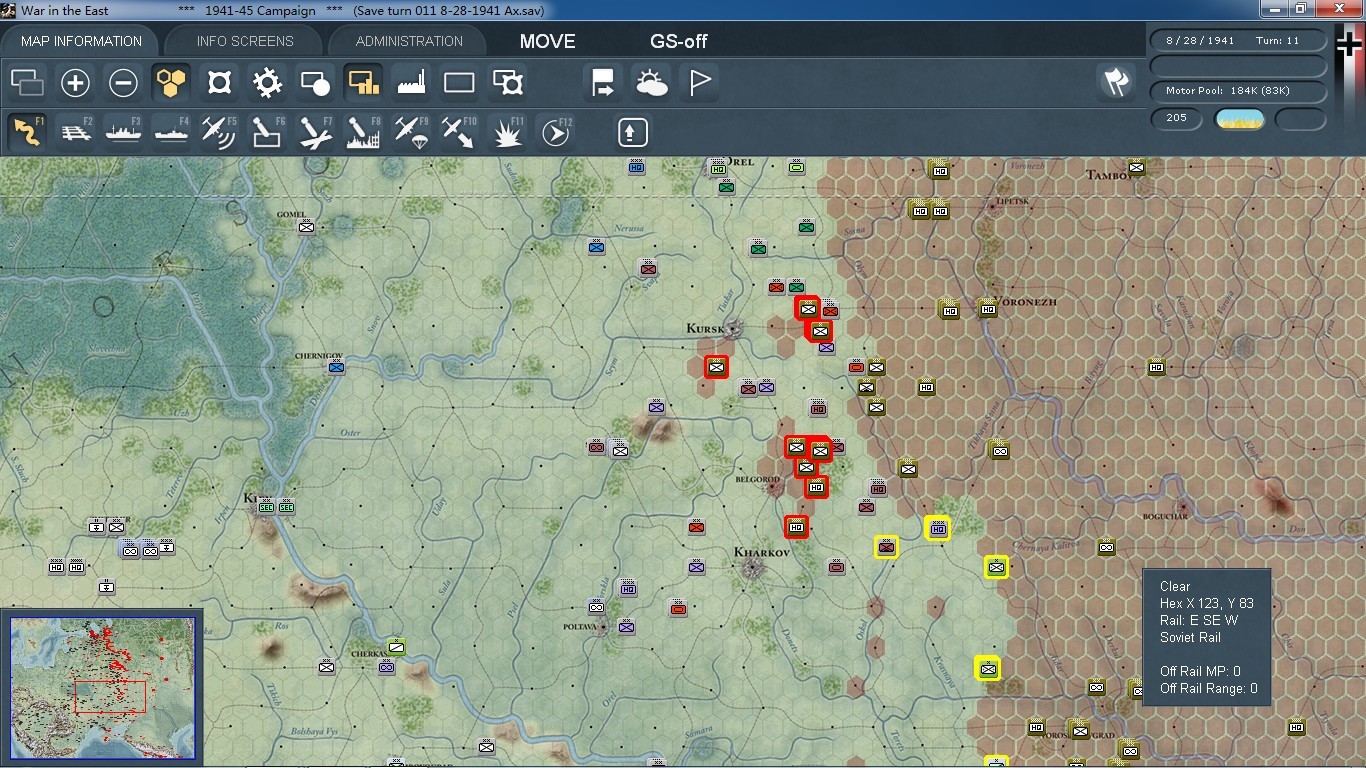Viewport: 1366px width, 768px height.
Task: Select F7 bomb airfield mode
Action: [315, 132]
